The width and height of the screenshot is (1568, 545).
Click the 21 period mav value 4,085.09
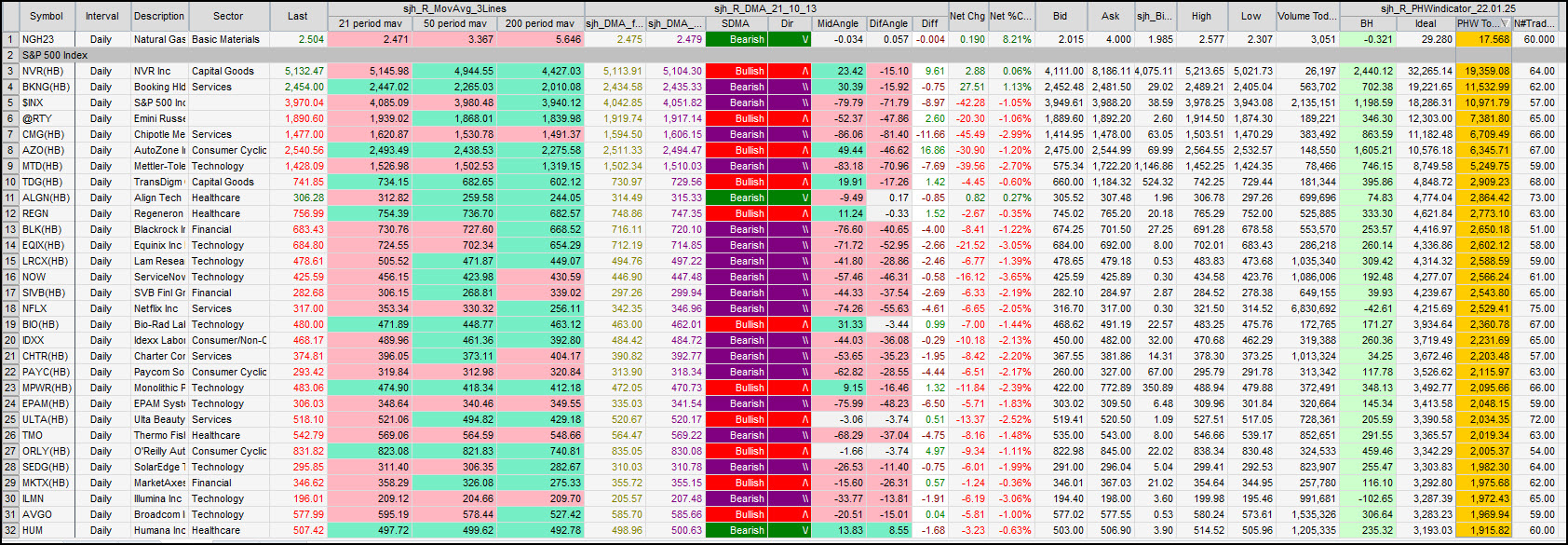click(388, 102)
